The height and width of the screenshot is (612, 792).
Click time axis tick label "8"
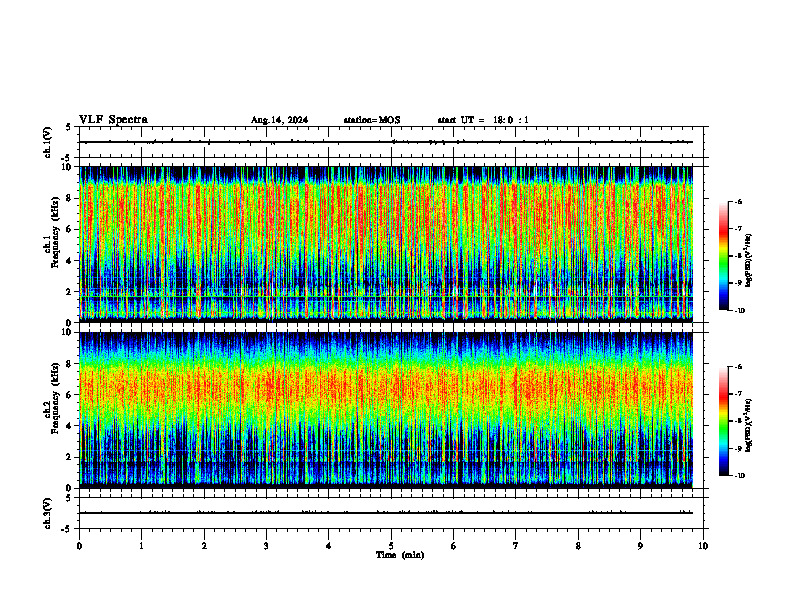[578, 546]
